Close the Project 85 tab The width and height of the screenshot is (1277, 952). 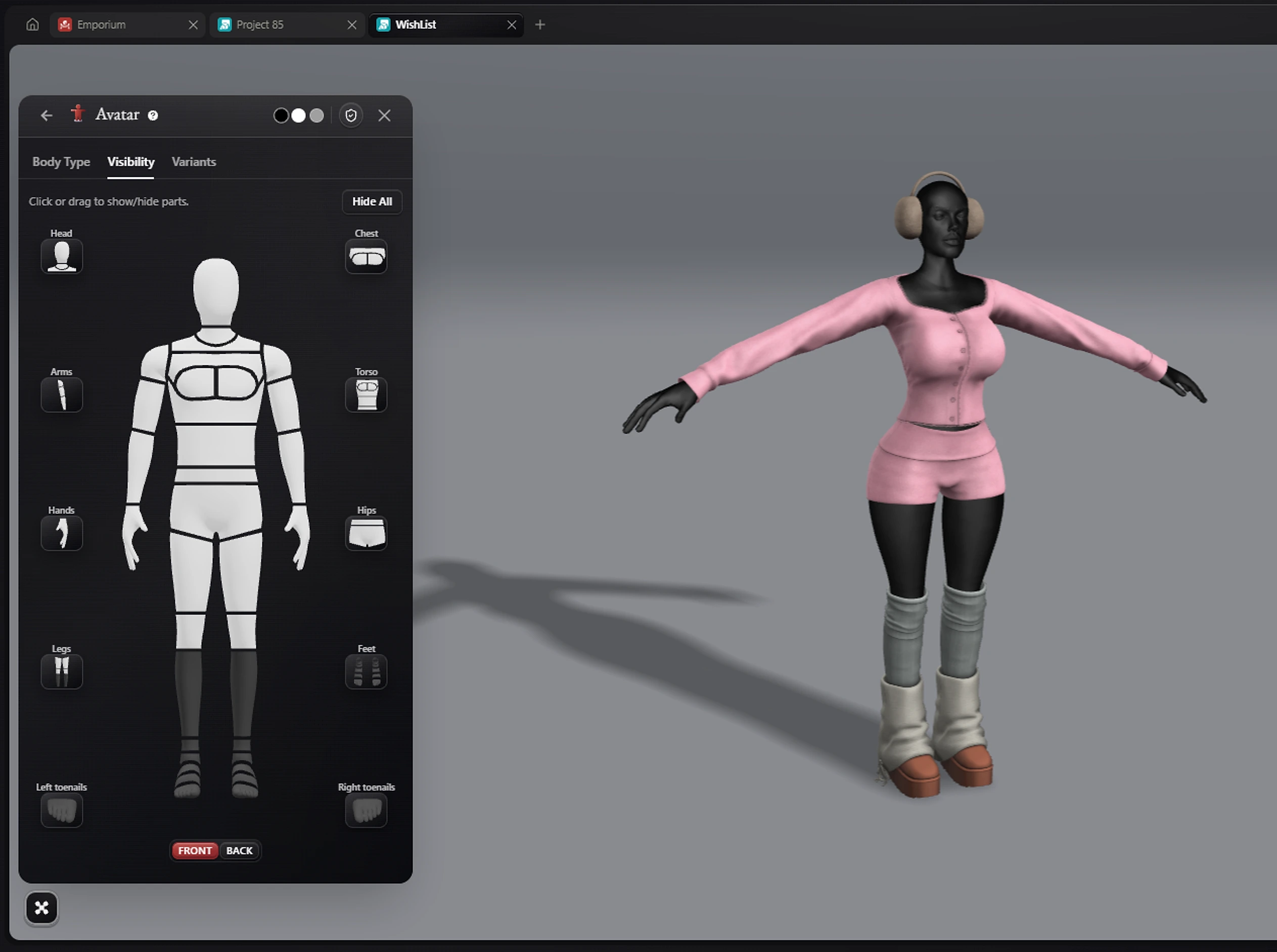pos(352,25)
